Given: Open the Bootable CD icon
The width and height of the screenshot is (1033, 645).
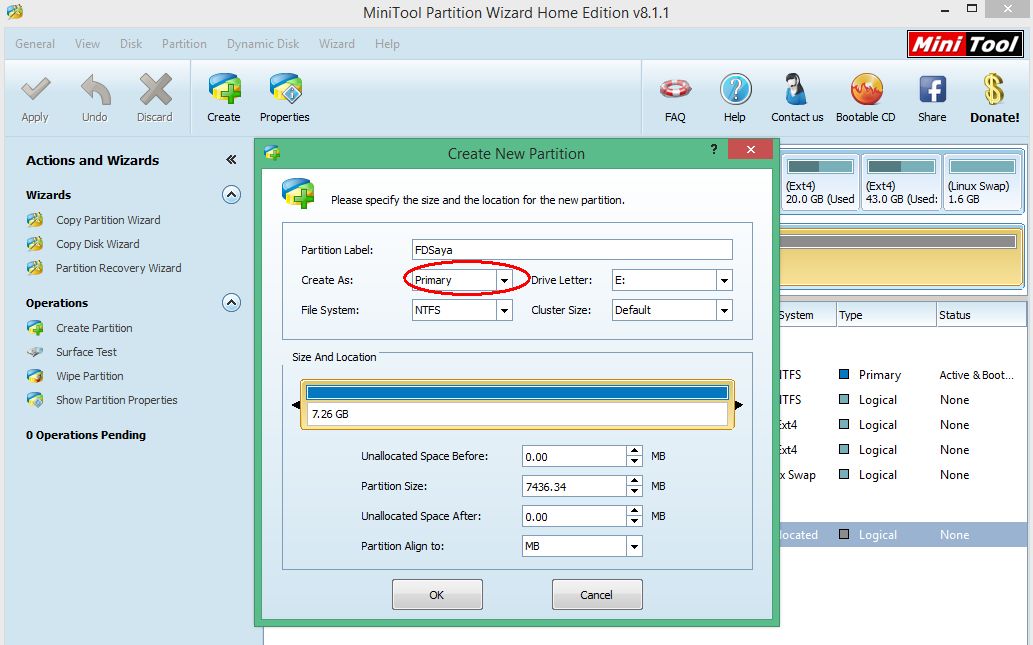Looking at the screenshot, I should (865, 90).
